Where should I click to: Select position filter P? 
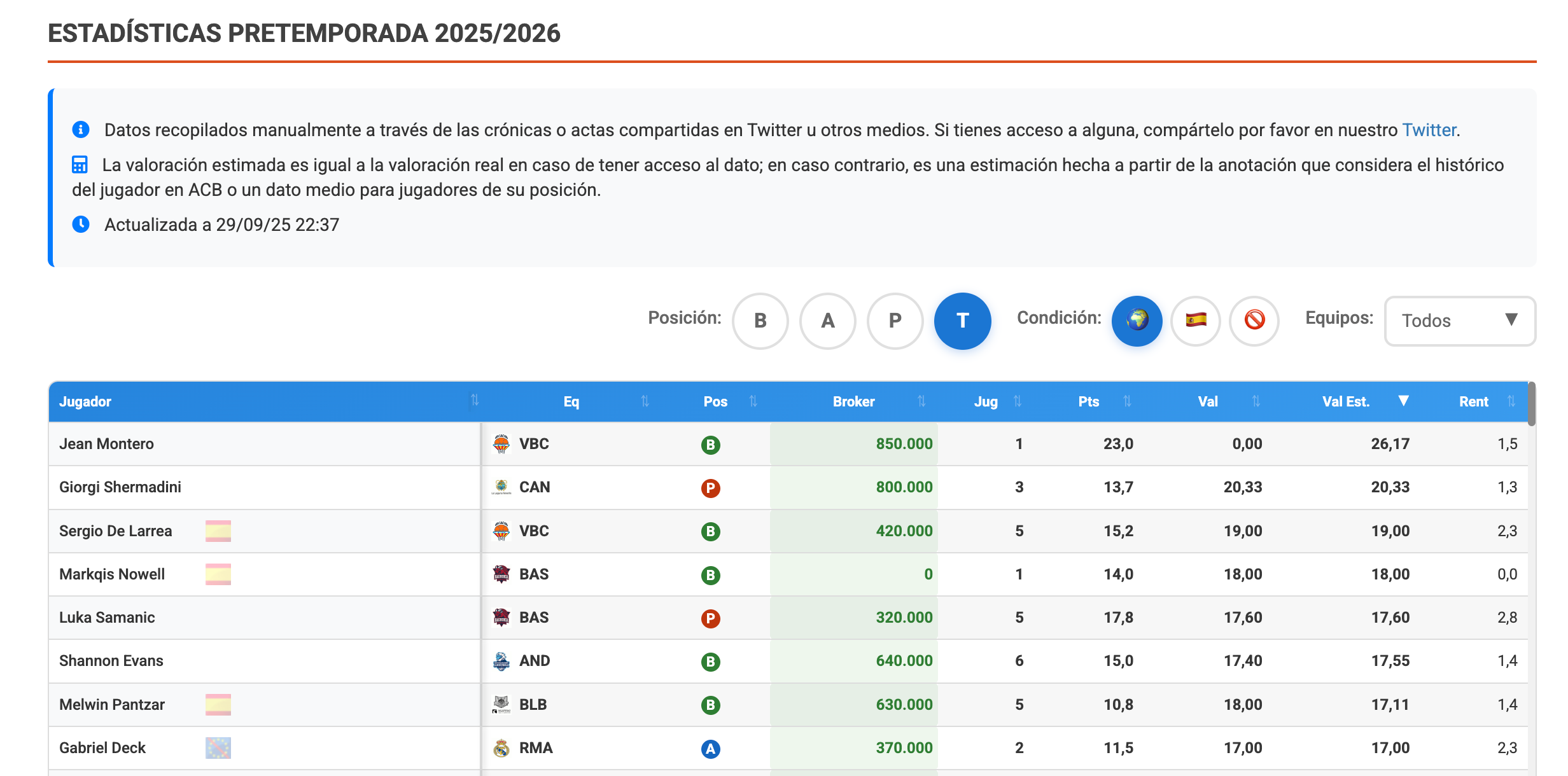895,321
